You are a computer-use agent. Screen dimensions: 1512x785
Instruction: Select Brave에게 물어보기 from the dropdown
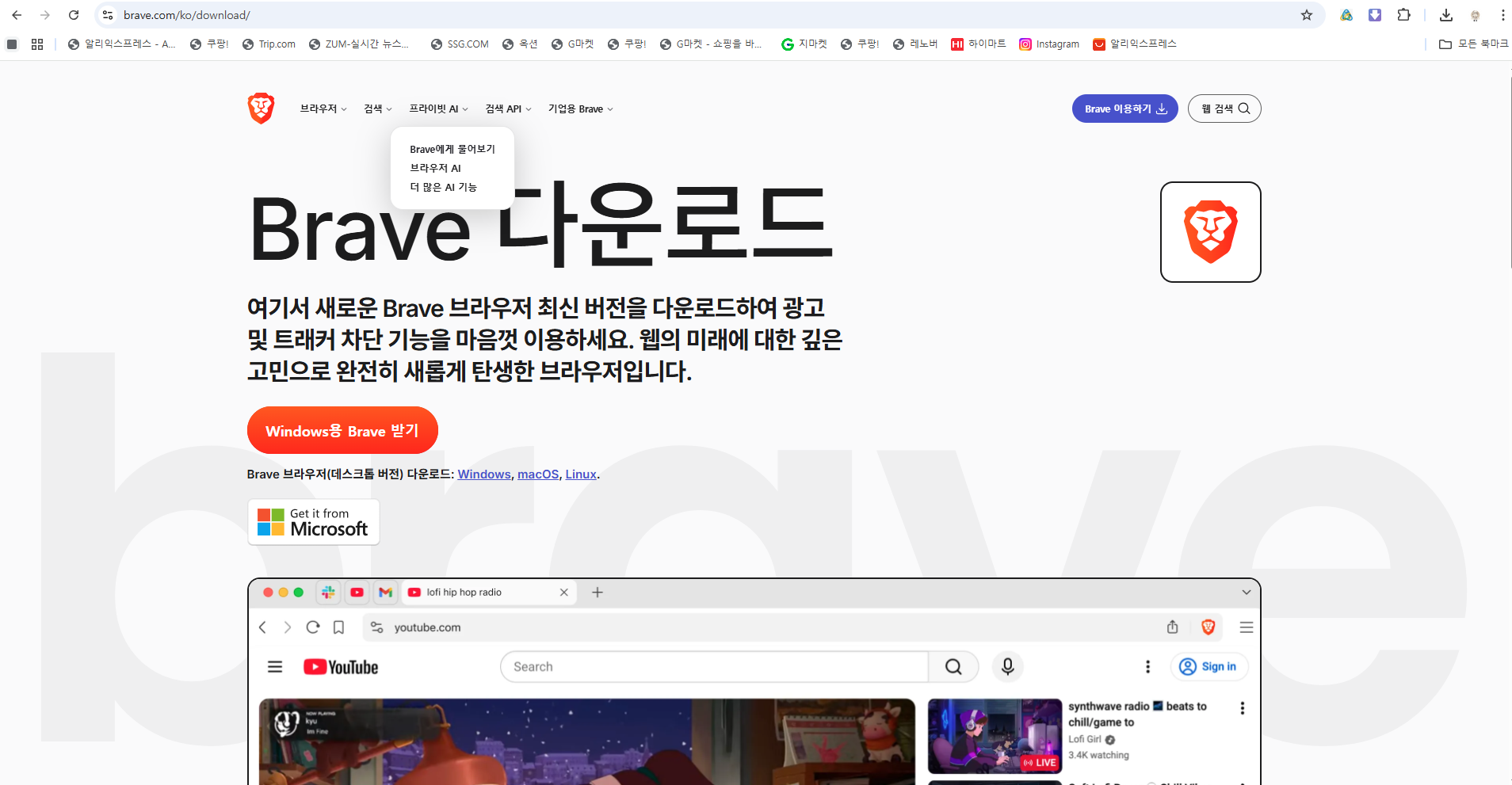(452, 149)
